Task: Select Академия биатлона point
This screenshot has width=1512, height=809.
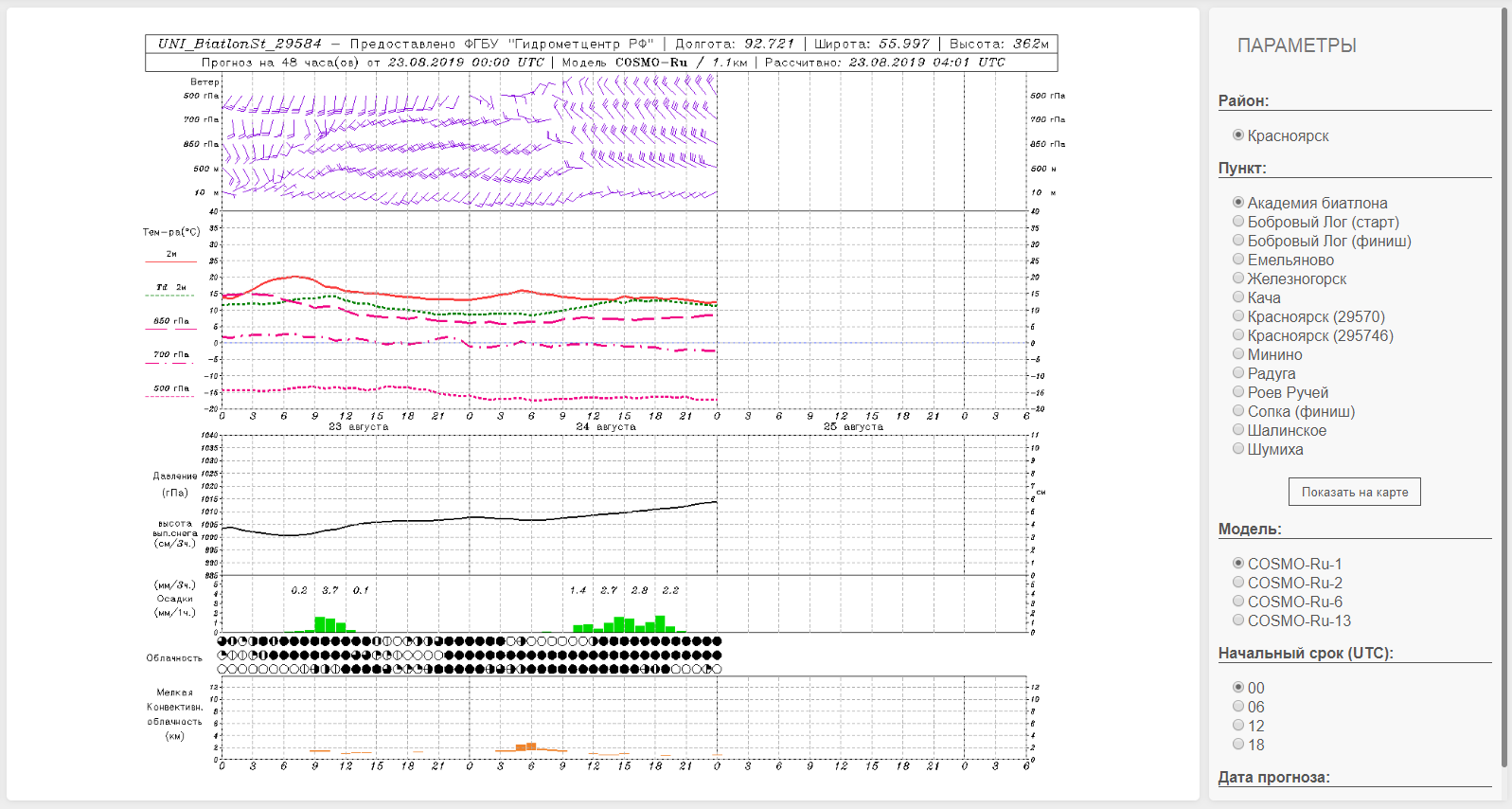Action: coord(1238,203)
